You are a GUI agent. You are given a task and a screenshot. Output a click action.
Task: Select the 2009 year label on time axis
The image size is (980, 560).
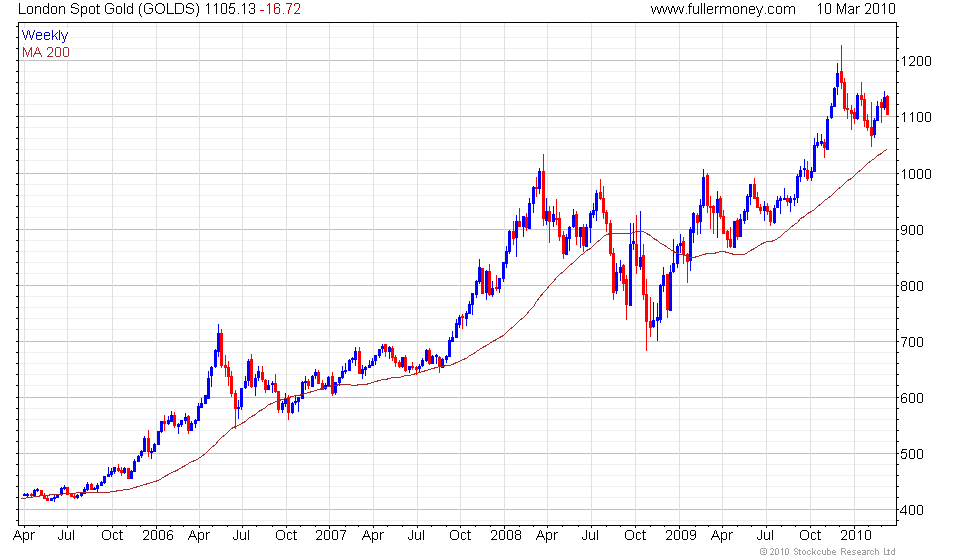[x=681, y=536]
